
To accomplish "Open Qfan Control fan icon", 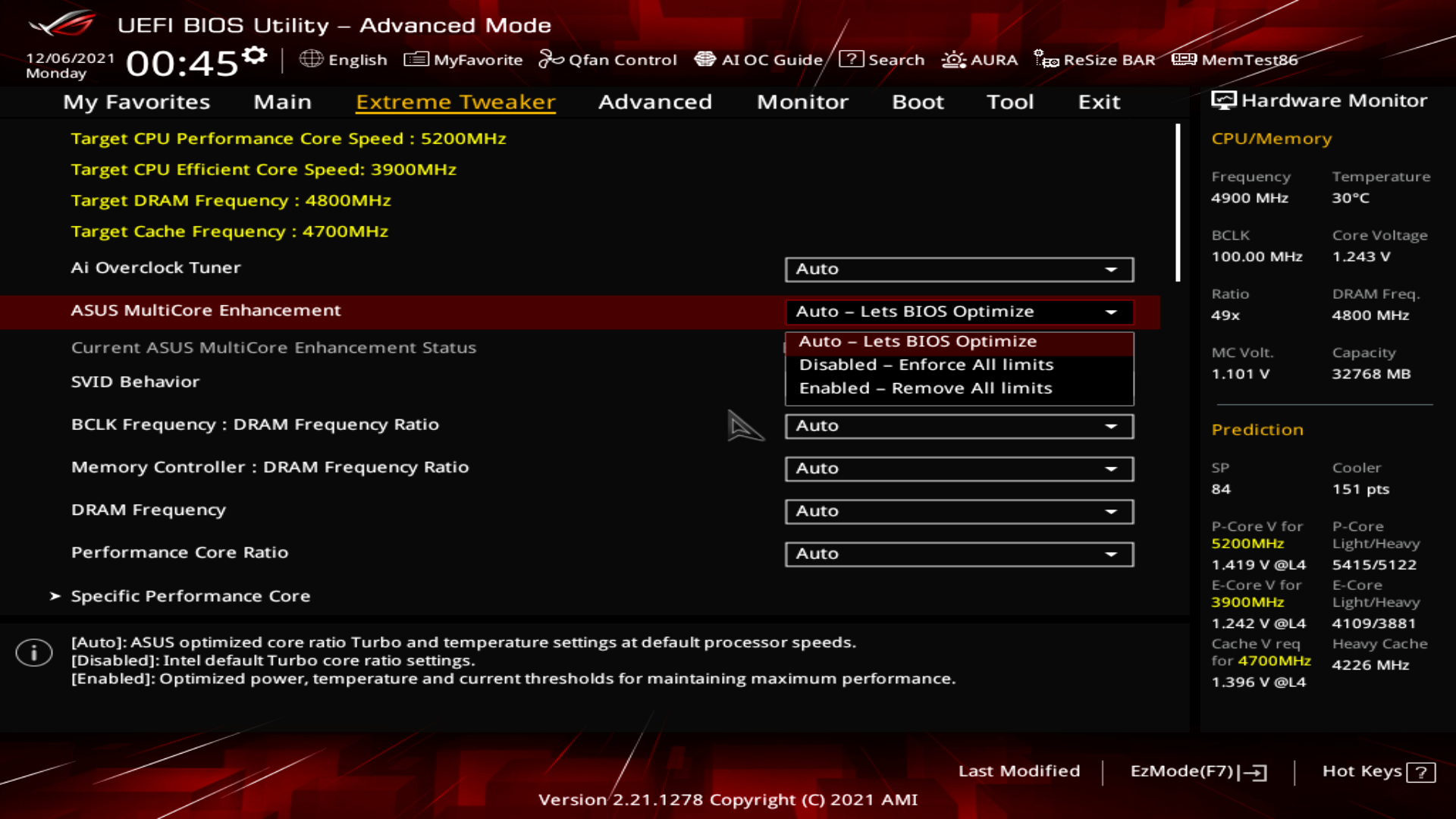I will click(x=551, y=59).
